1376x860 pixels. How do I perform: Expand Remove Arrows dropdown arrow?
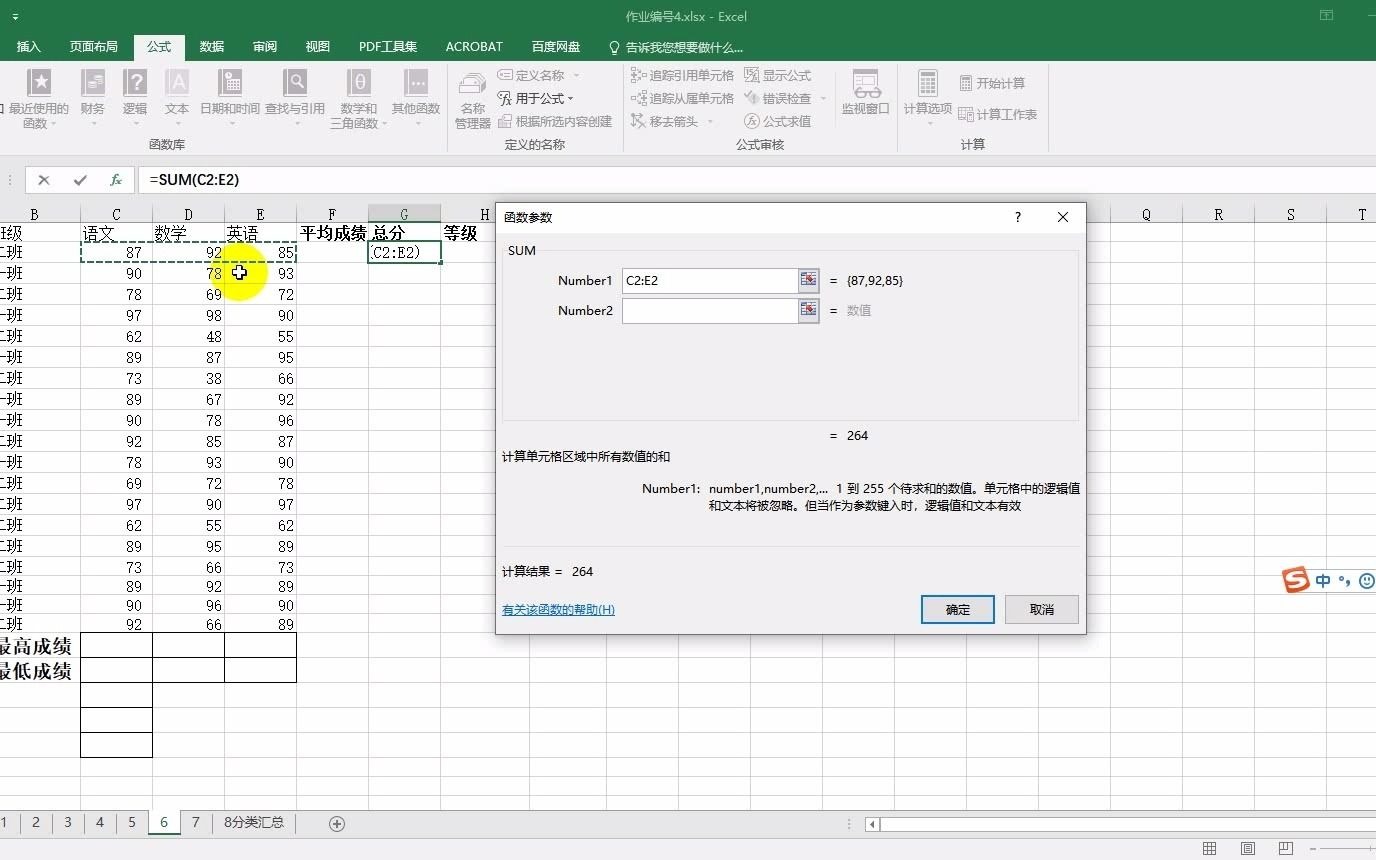(x=711, y=121)
